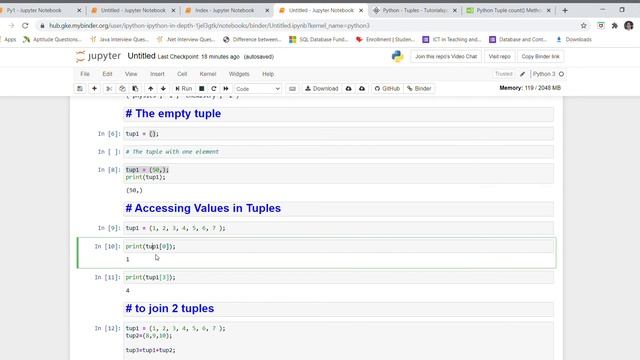Image resolution: width=640 pixels, height=360 pixels.
Task: Open the Edit menu
Action: [107, 74]
